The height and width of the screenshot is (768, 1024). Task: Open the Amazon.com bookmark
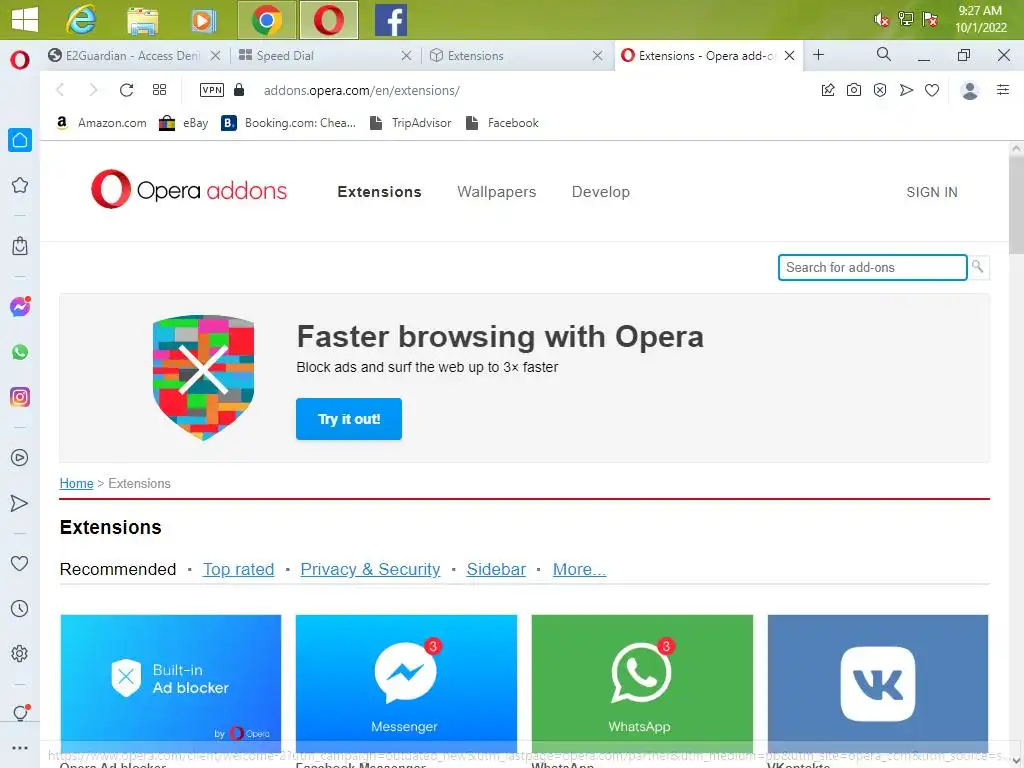(101, 123)
